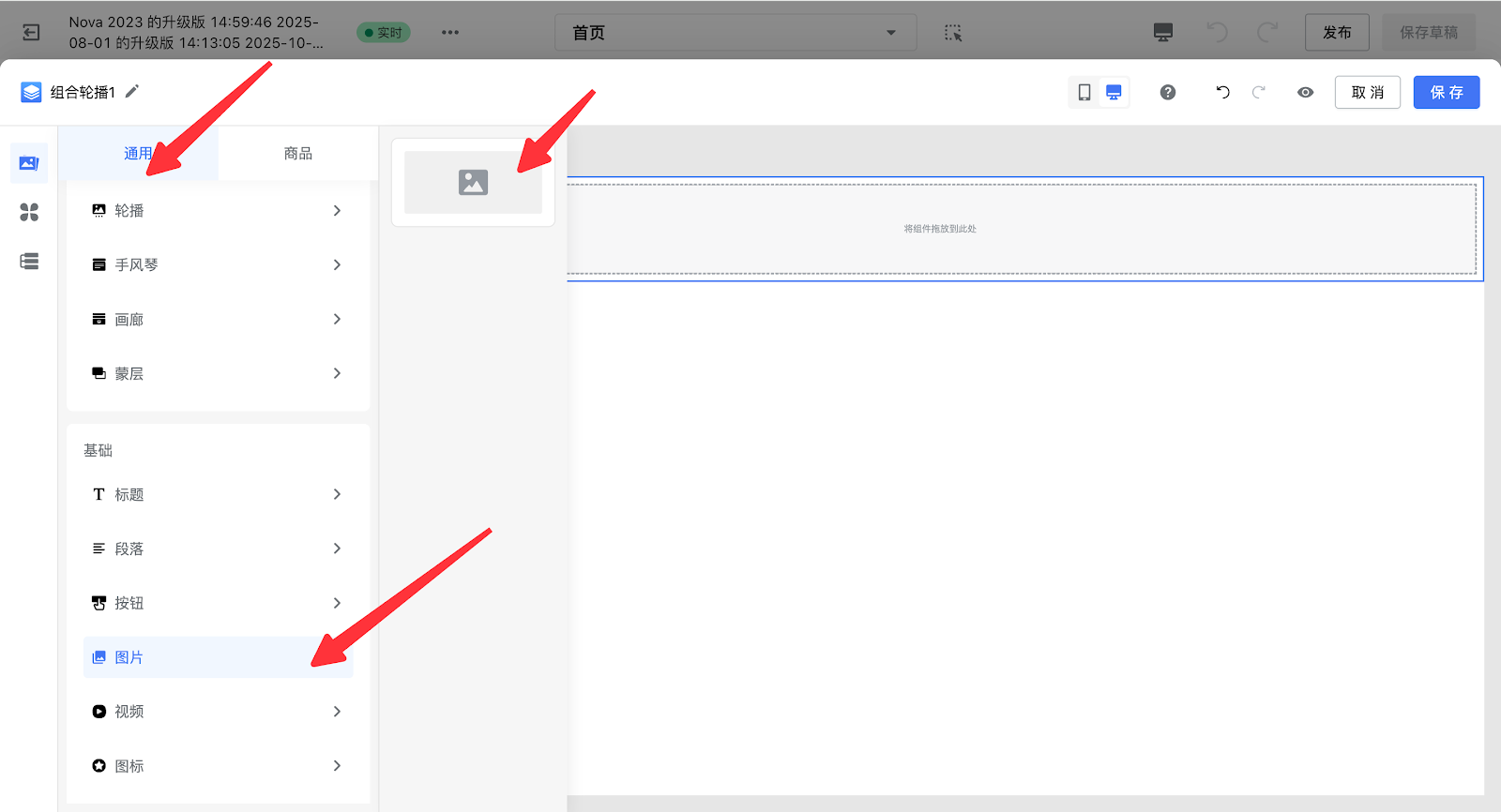Click the three-dots more options icon

click(450, 33)
